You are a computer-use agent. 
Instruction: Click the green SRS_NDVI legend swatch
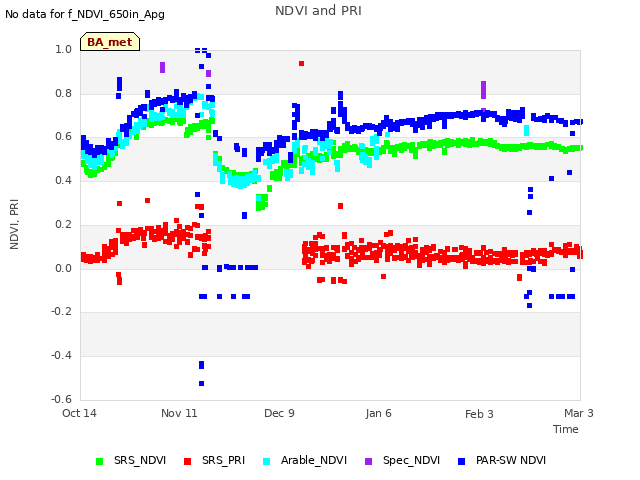pyautogui.click(x=99, y=461)
